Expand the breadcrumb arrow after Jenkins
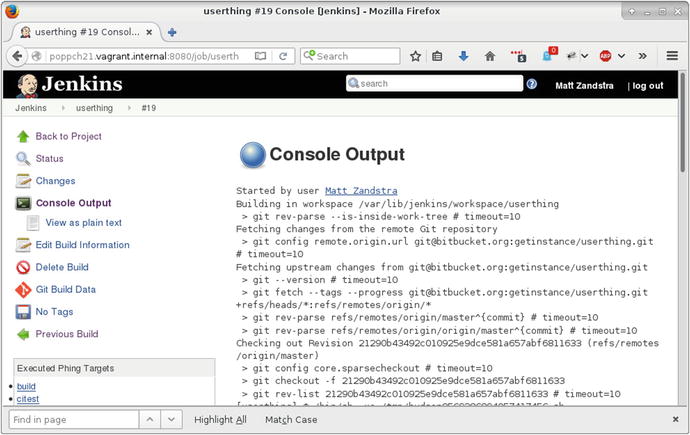The image size is (690, 435). 63,108
